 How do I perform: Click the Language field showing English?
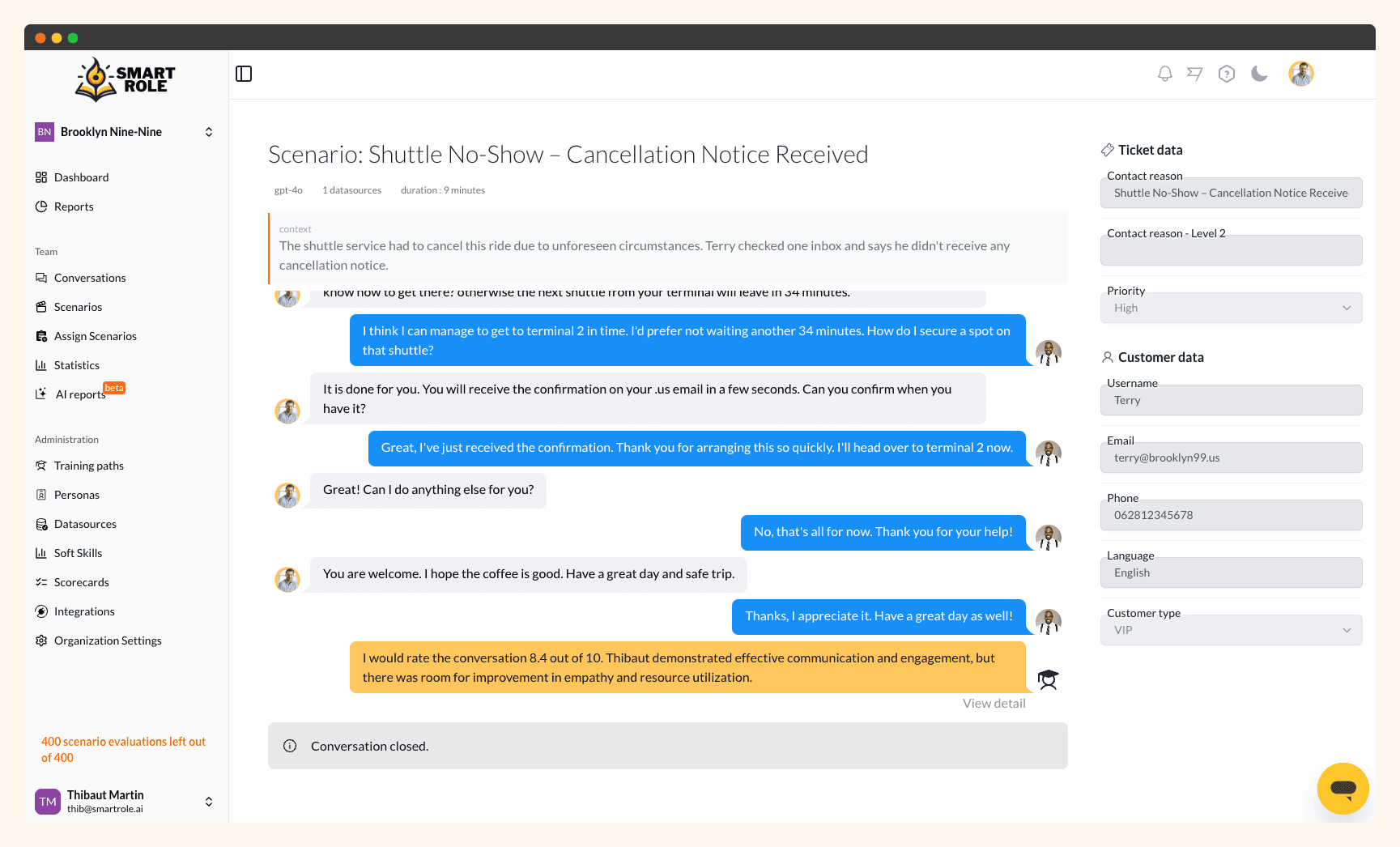1231,572
